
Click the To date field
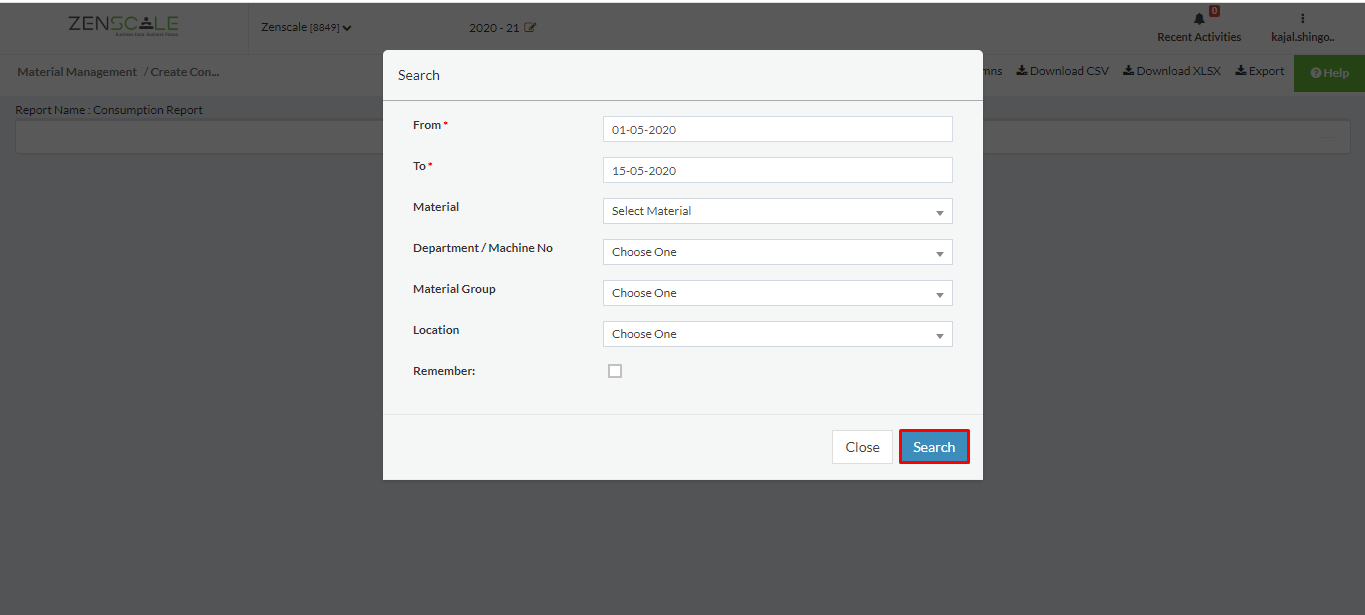coord(778,170)
